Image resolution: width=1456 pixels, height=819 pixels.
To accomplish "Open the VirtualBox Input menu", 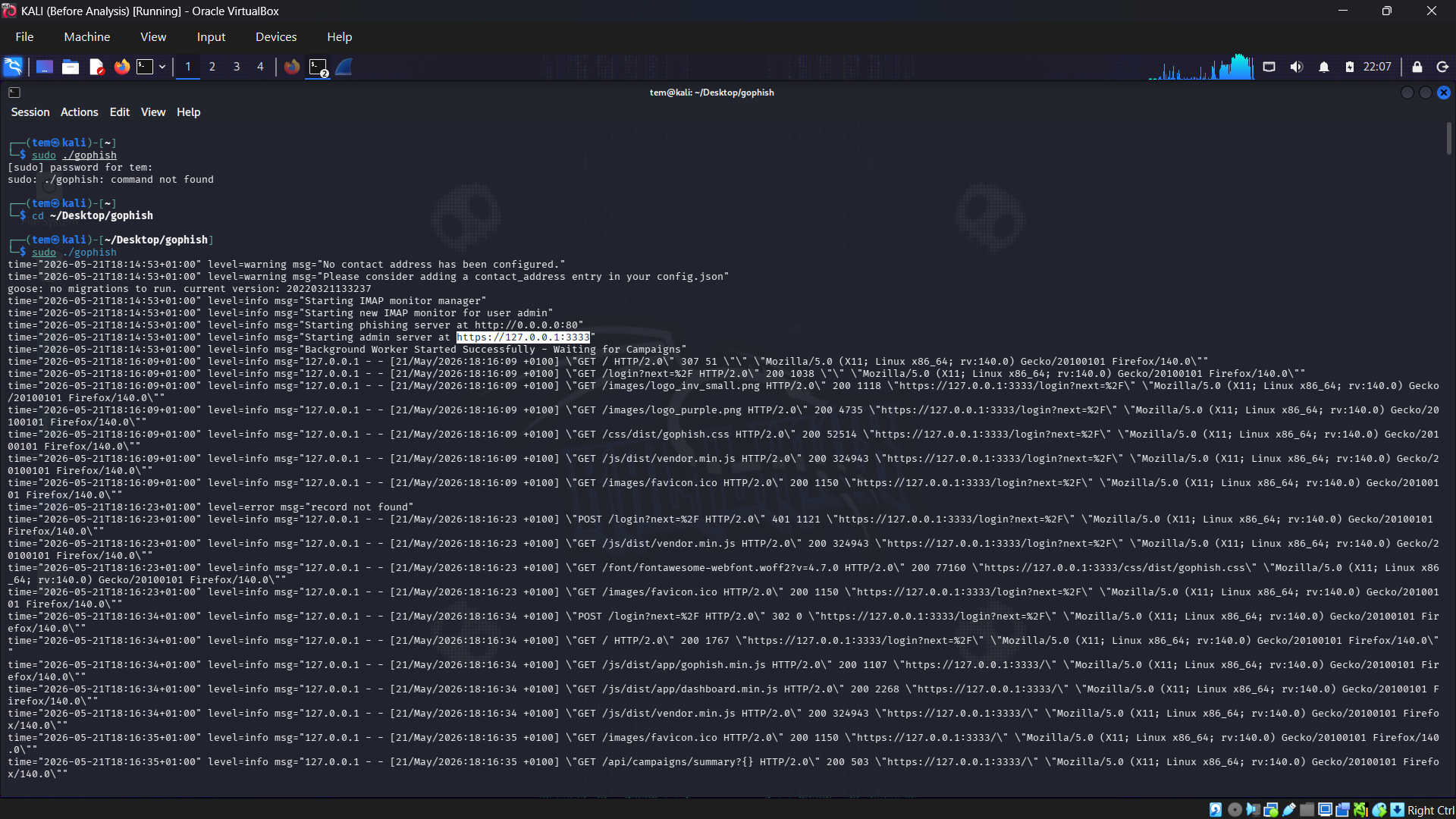I will (x=212, y=36).
